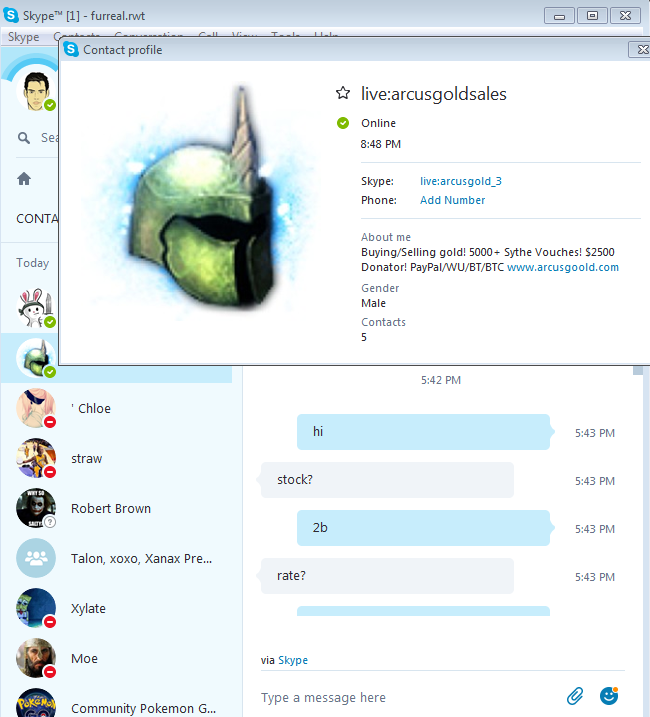The width and height of the screenshot is (650, 717).
Task: Click the paperclip attach file icon
Action: point(575,696)
